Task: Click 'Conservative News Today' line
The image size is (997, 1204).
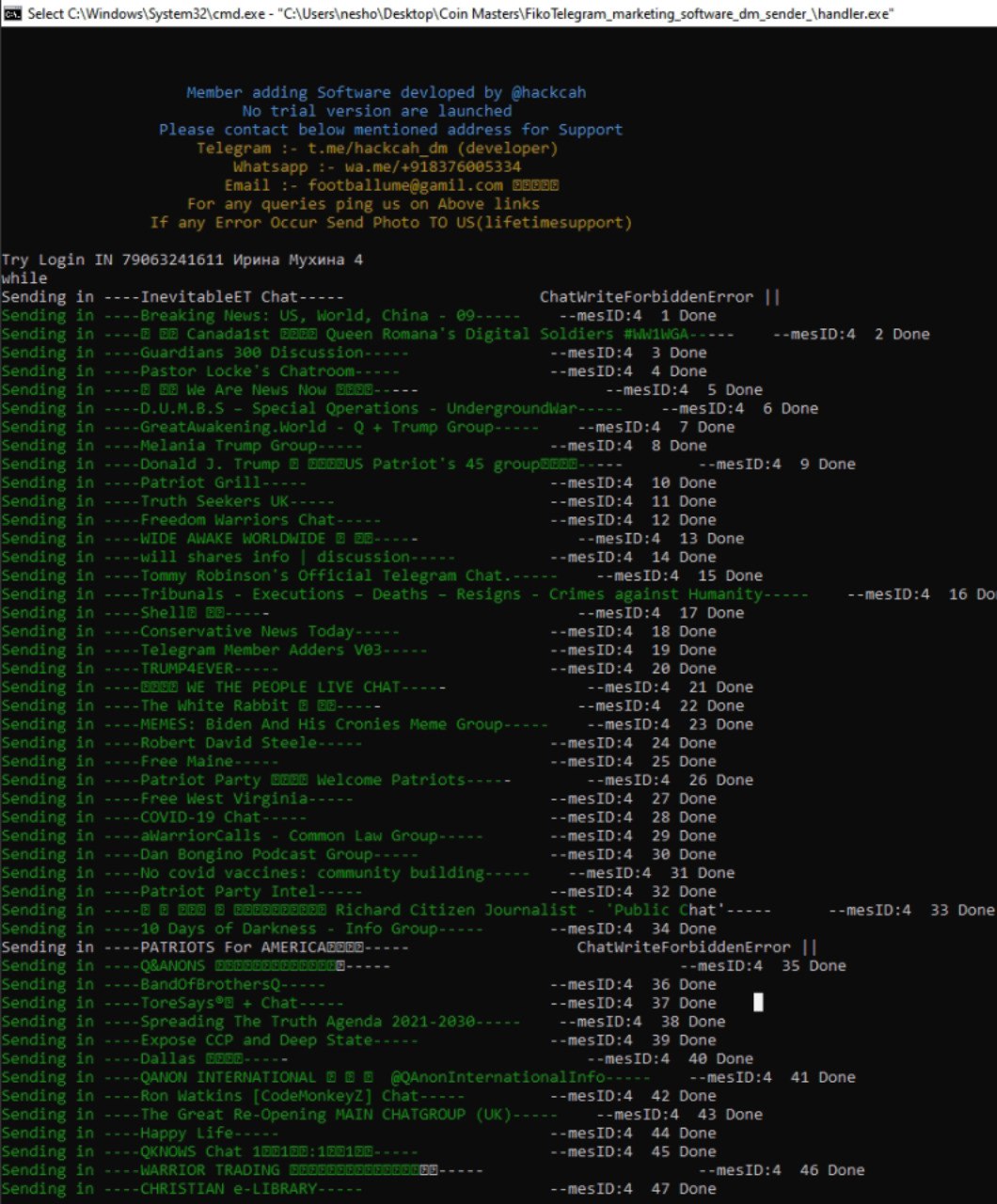Action: coord(358,631)
